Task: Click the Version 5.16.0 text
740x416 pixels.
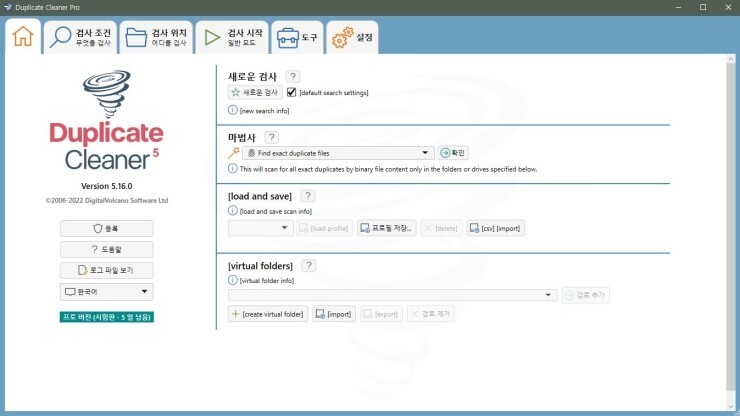Action: (x=107, y=186)
